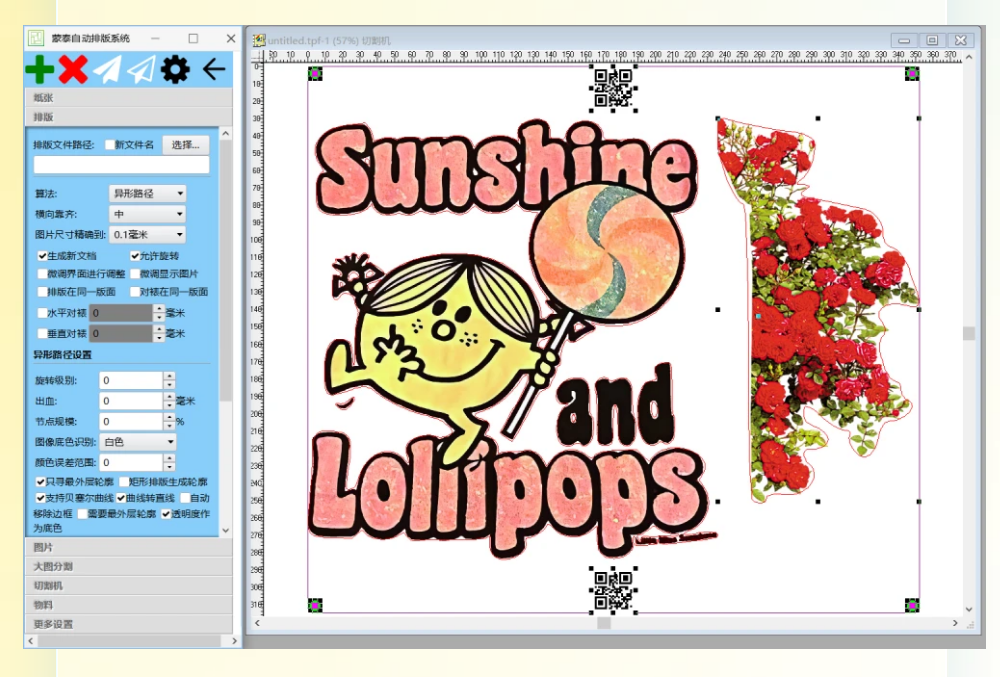Click the settings panel scroll-down arrow

(x=226, y=530)
